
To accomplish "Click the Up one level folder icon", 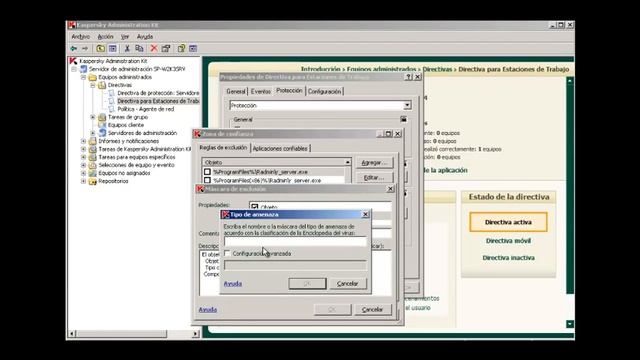I will click(100, 49).
